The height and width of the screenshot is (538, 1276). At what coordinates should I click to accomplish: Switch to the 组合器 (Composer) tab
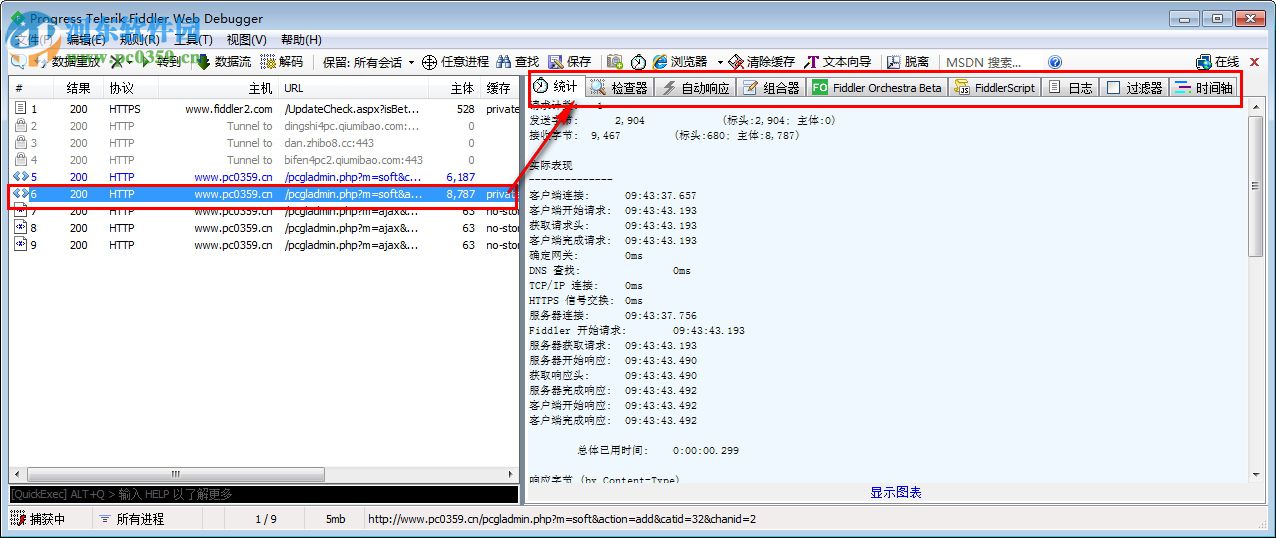click(771, 87)
